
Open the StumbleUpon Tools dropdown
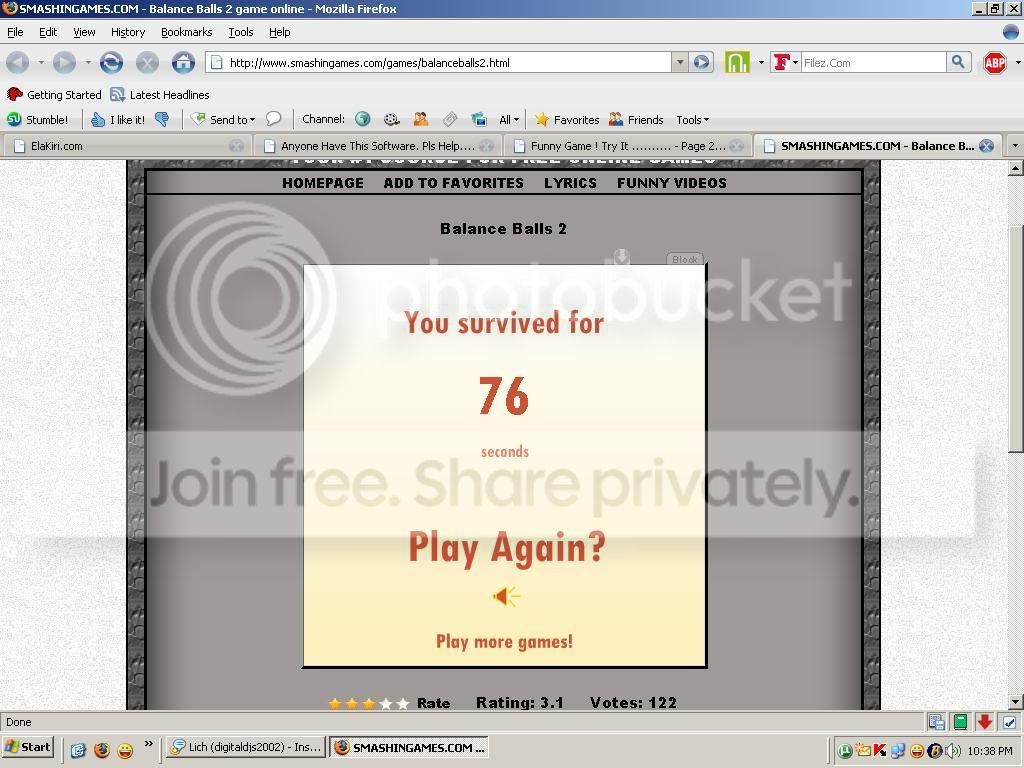click(x=692, y=120)
